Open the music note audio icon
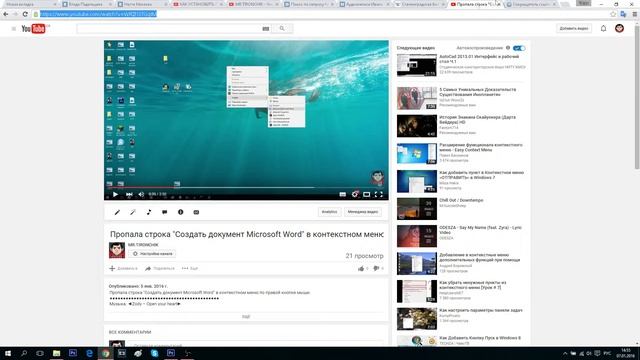The image size is (640, 360). (x=149, y=212)
